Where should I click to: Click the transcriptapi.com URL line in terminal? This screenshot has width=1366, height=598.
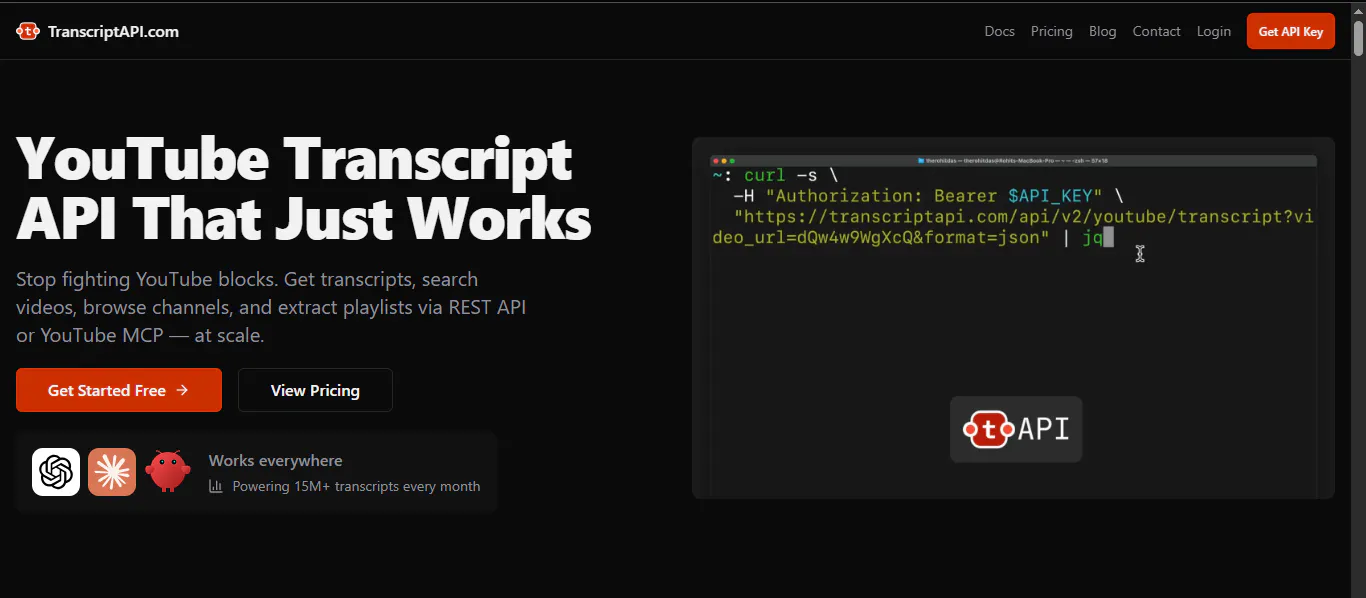(x=1012, y=227)
